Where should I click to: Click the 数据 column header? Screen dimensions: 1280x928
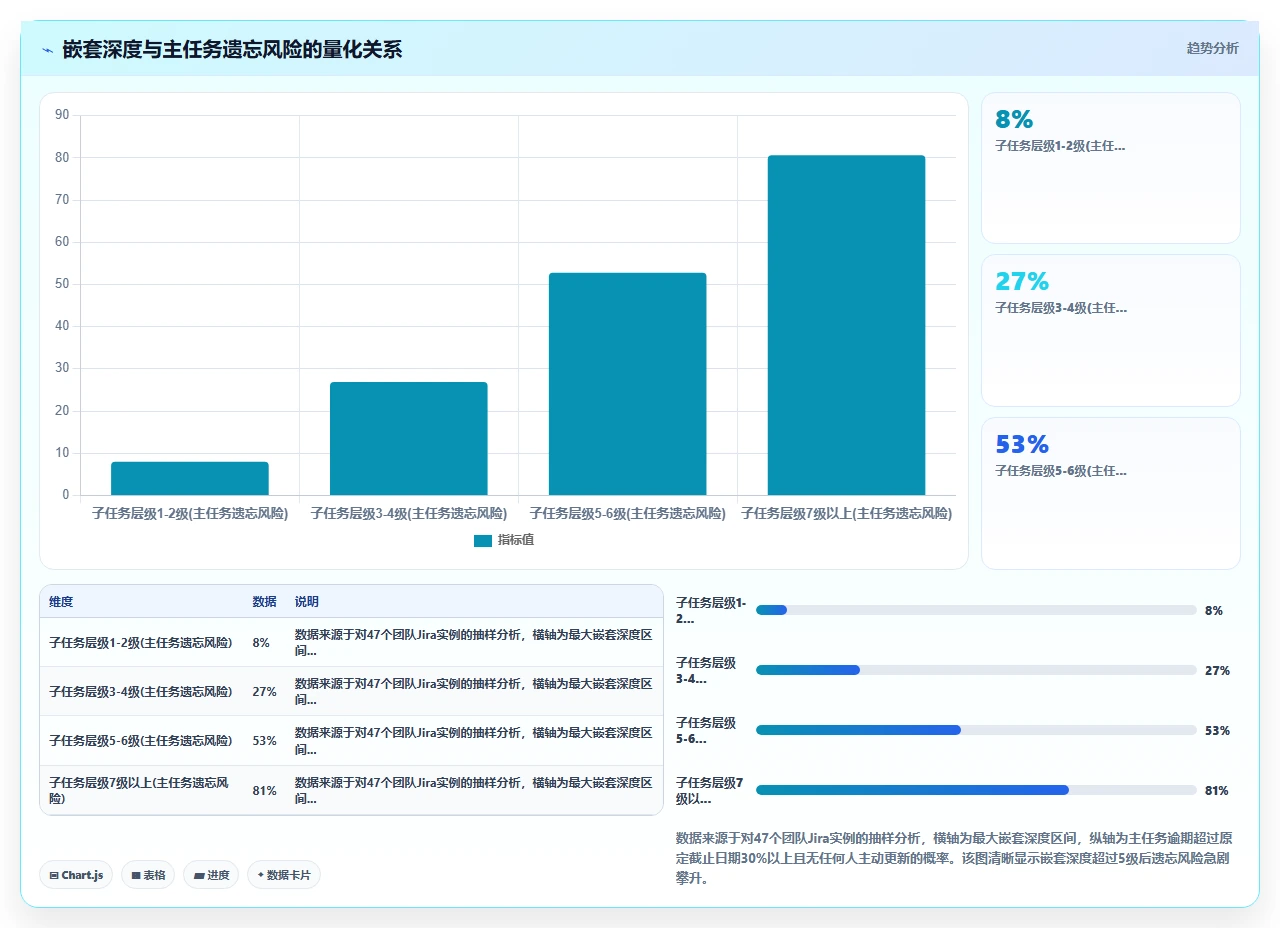click(264, 602)
